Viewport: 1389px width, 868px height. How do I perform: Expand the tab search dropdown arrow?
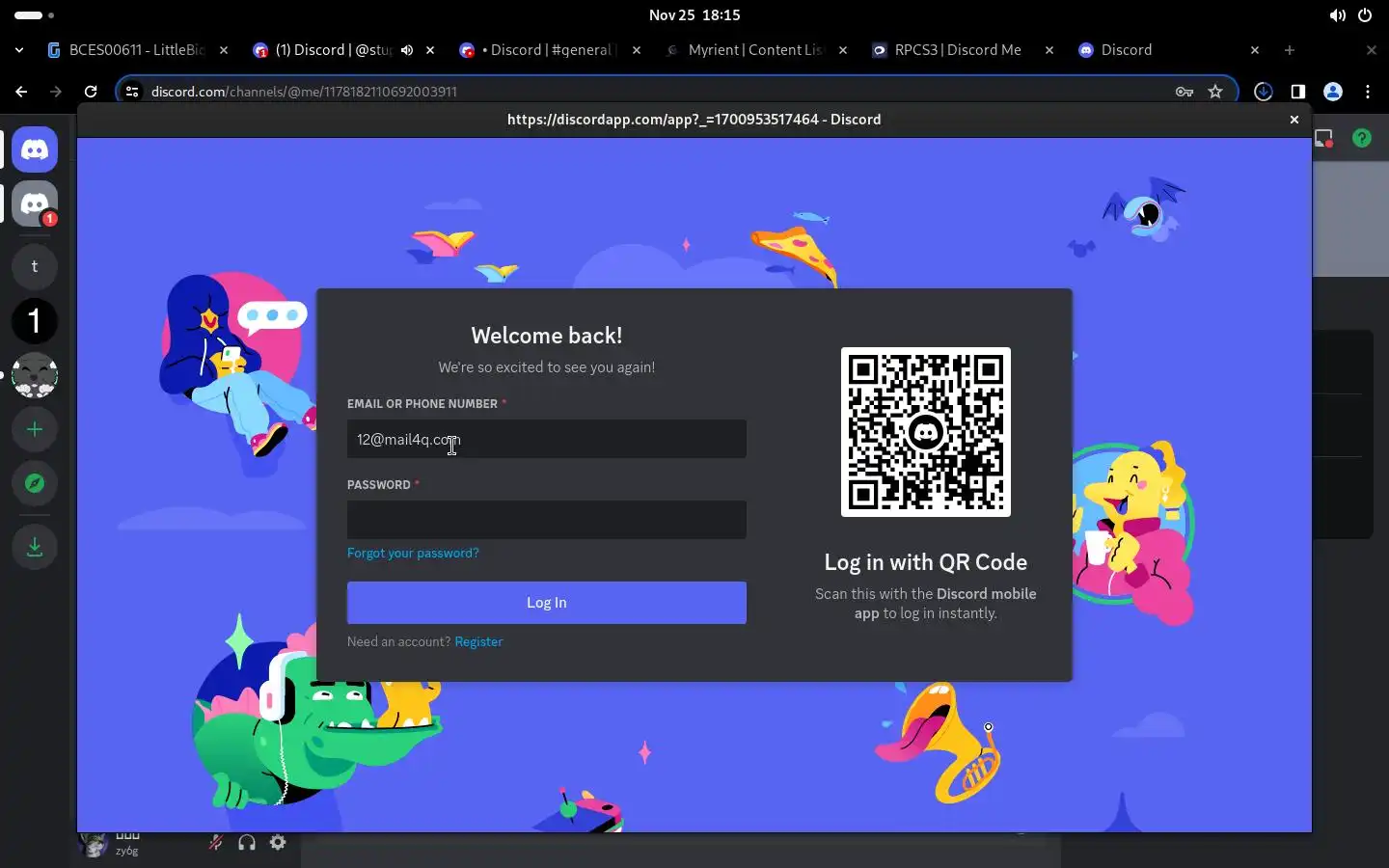pyautogui.click(x=19, y=50)
